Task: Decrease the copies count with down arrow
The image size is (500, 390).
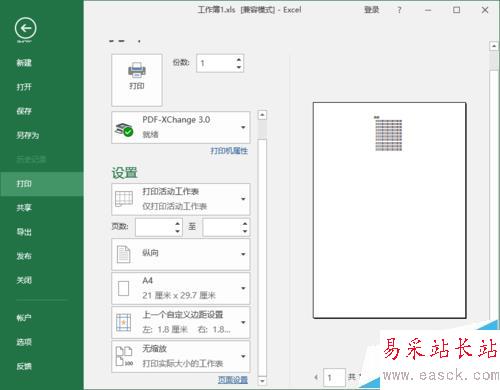Action: coord(239,67)
